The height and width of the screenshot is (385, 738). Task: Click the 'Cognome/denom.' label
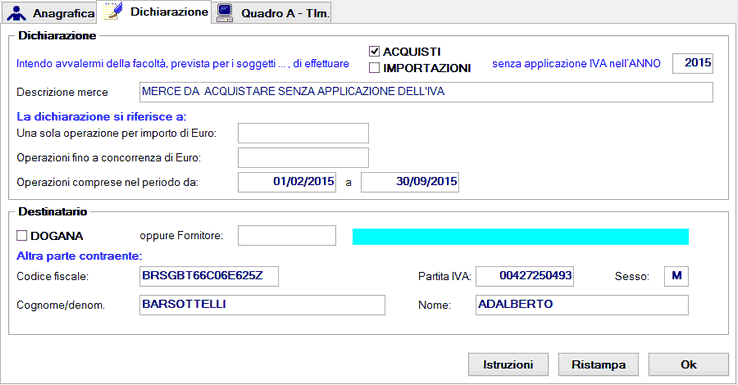pos(61,305)
